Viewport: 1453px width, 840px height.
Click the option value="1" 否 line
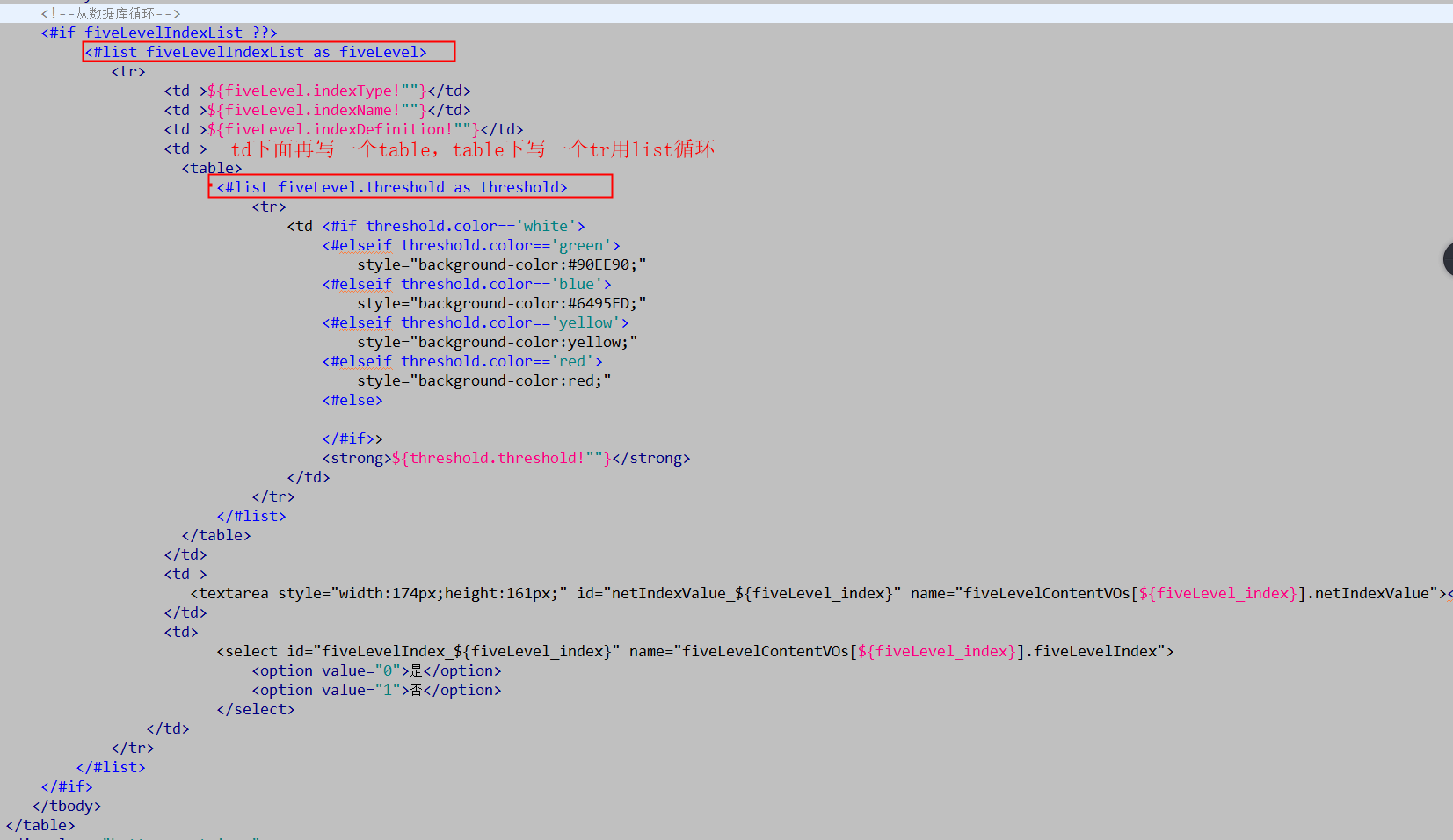377,690
